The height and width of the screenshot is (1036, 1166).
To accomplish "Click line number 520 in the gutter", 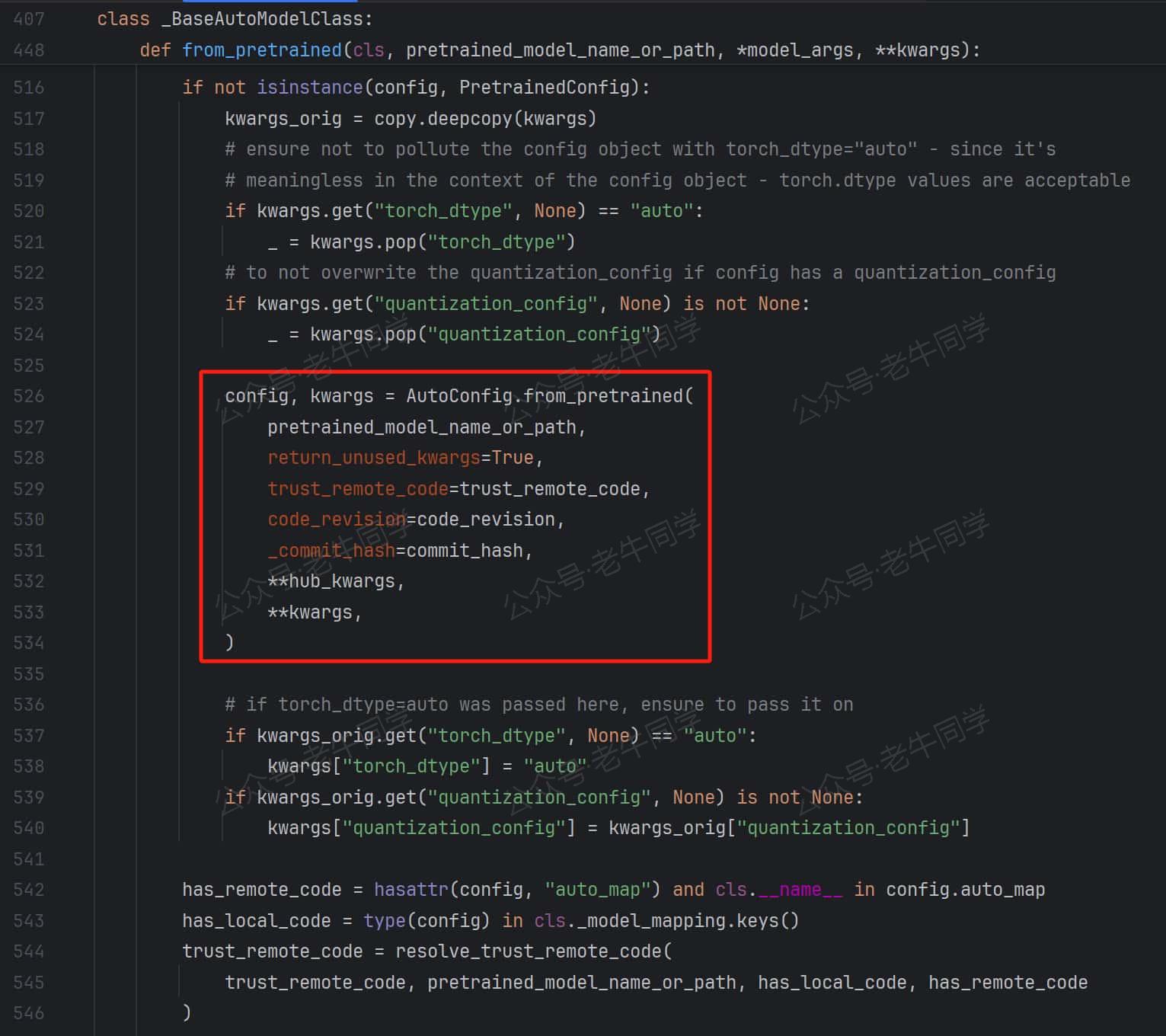I will pos(29,211).
